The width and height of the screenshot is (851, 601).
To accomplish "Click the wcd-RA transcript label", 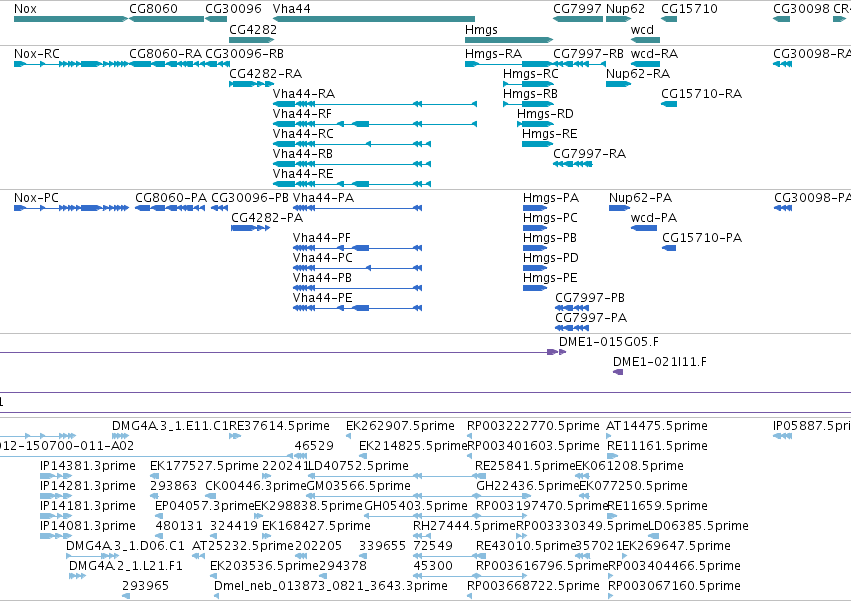I will pyautogui.click(x=655, y=54).
